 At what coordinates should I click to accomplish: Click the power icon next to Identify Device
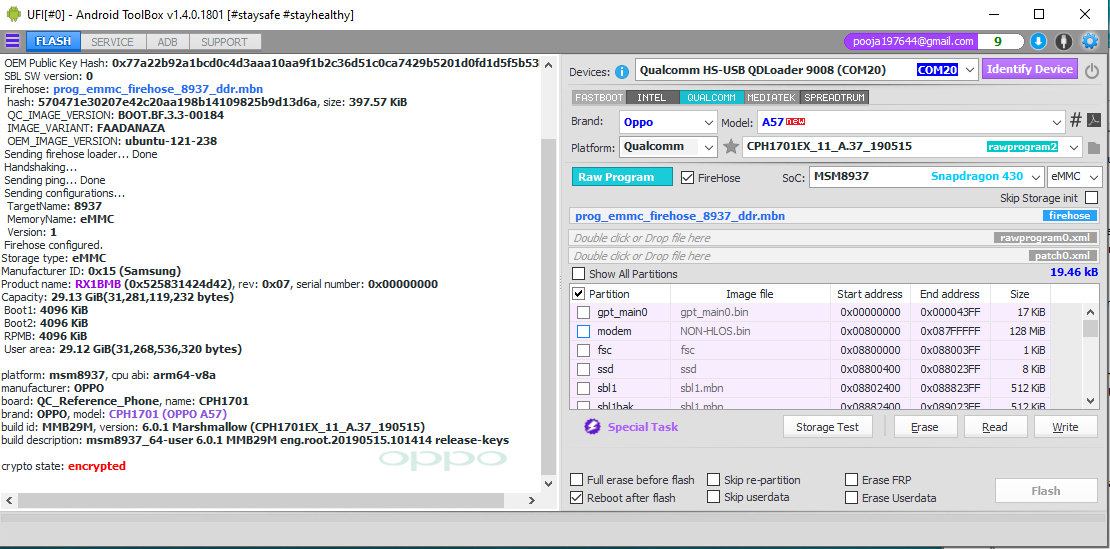pyautogui.click(x=1091, y=71)
